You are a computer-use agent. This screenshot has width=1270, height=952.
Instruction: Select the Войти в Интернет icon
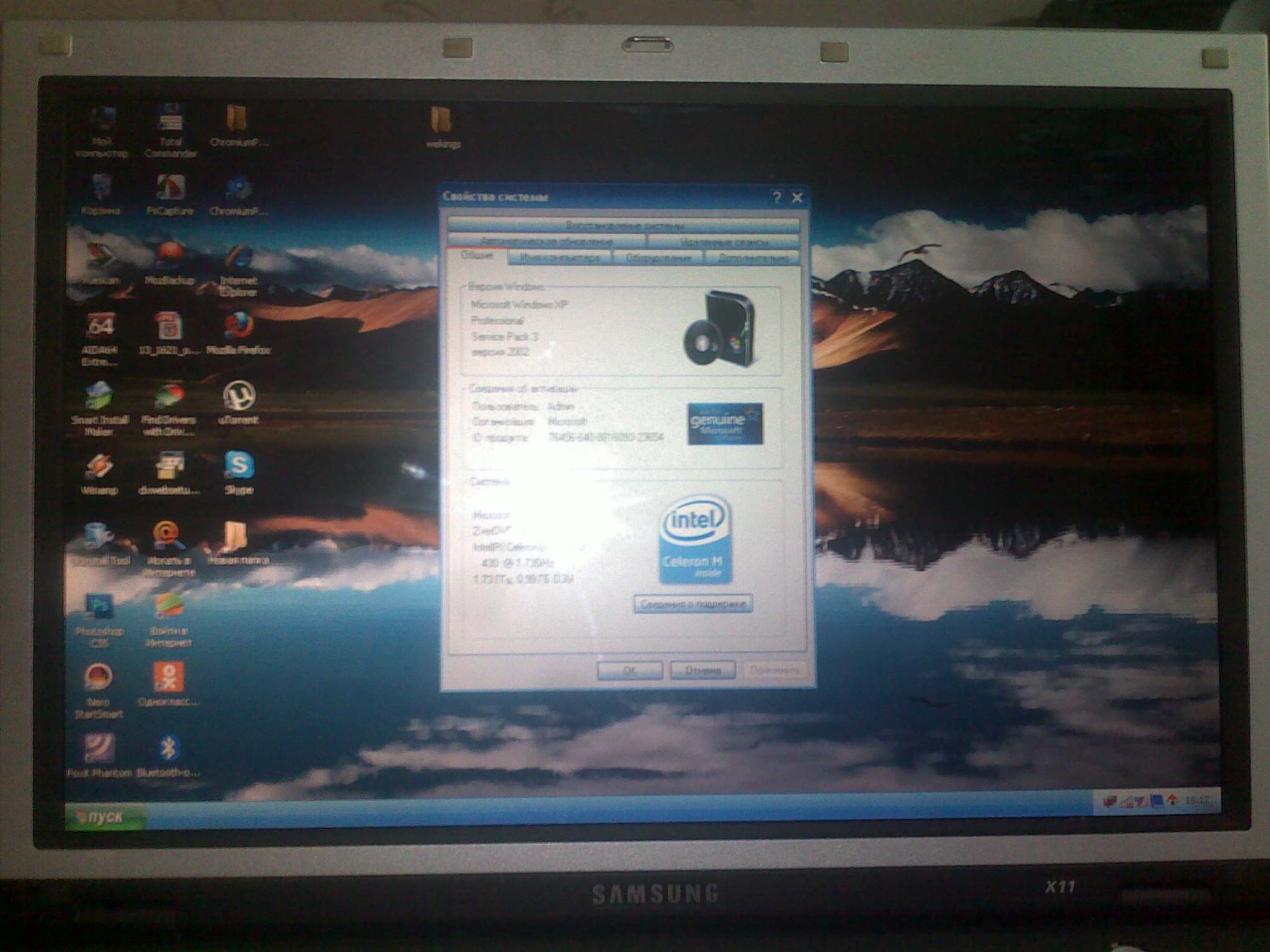click(x=169, y=620)
